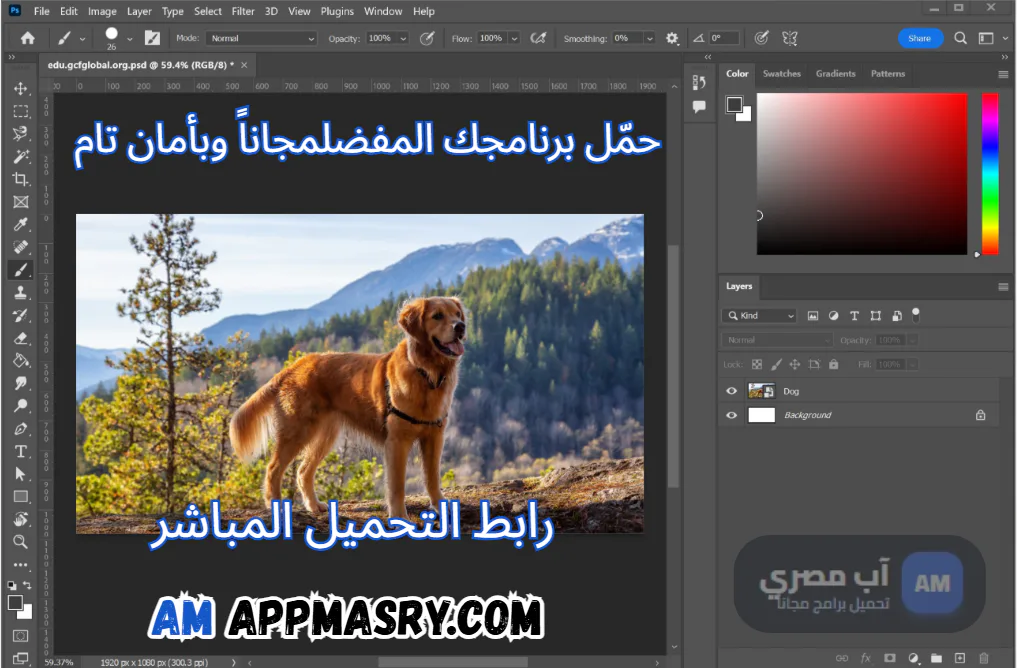
Task: Select the History Brush tool
Action: 21,315
